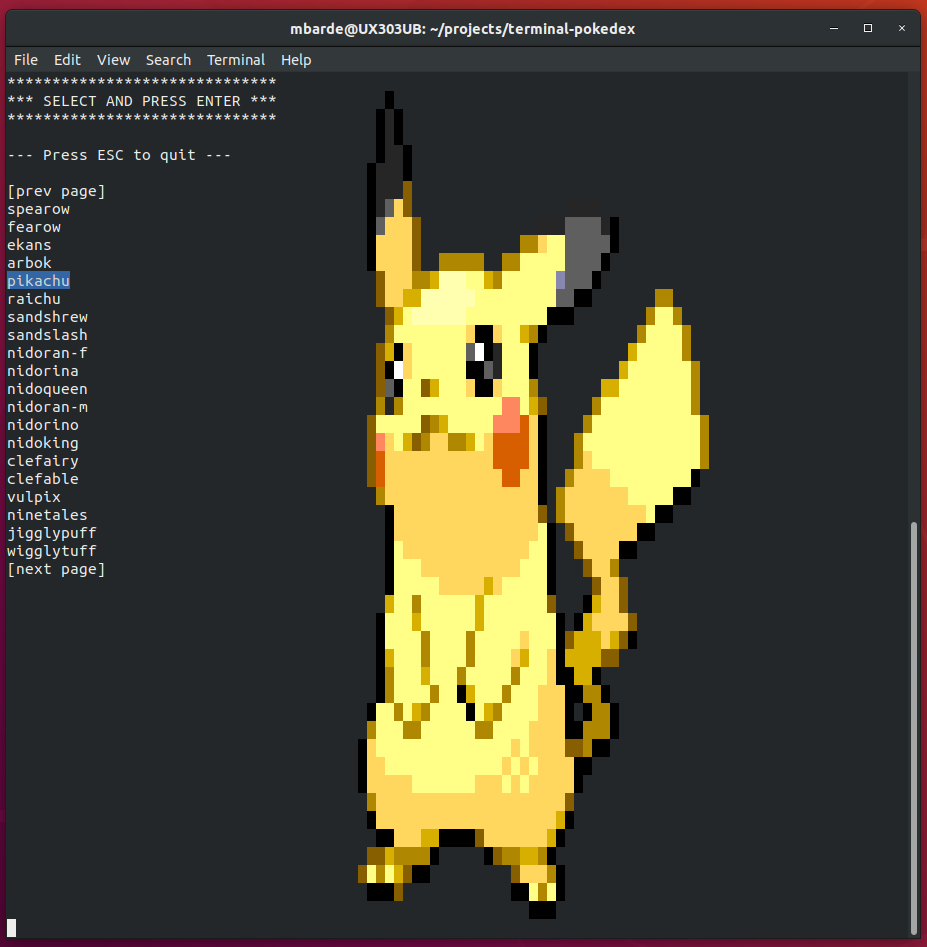Select nidoking in the list
927x947 pixels.
coord(43,443)
